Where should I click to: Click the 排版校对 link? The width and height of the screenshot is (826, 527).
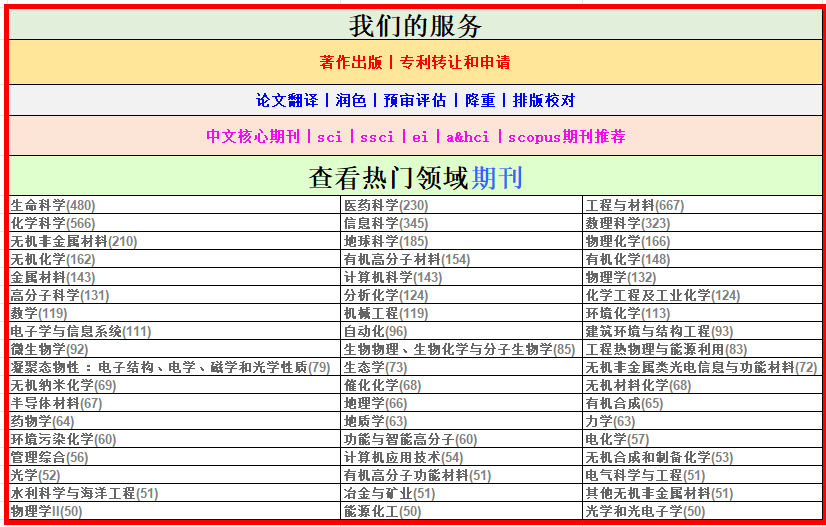[x=544, y=100]
